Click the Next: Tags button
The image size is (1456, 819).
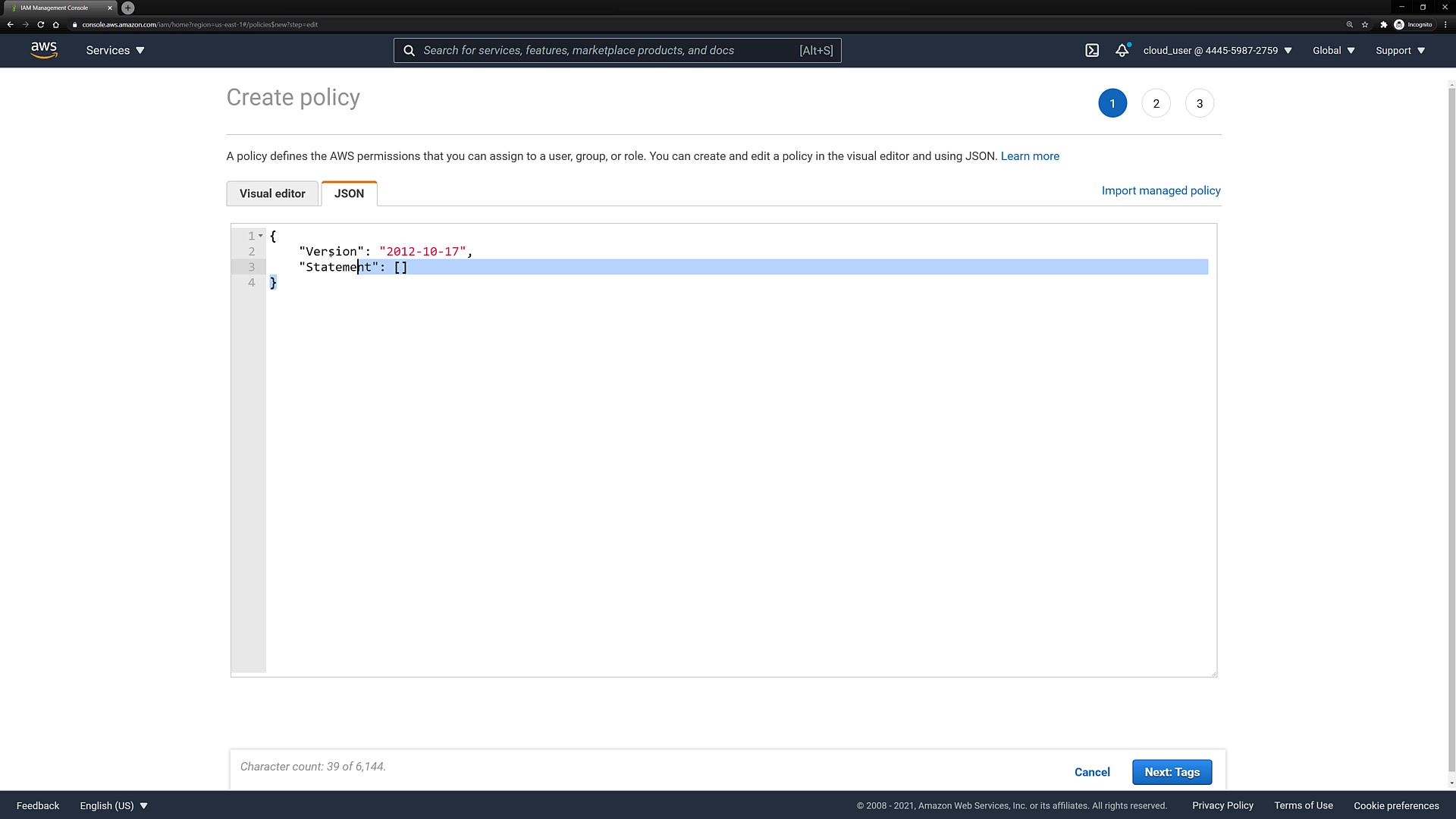coord(1172,772)
